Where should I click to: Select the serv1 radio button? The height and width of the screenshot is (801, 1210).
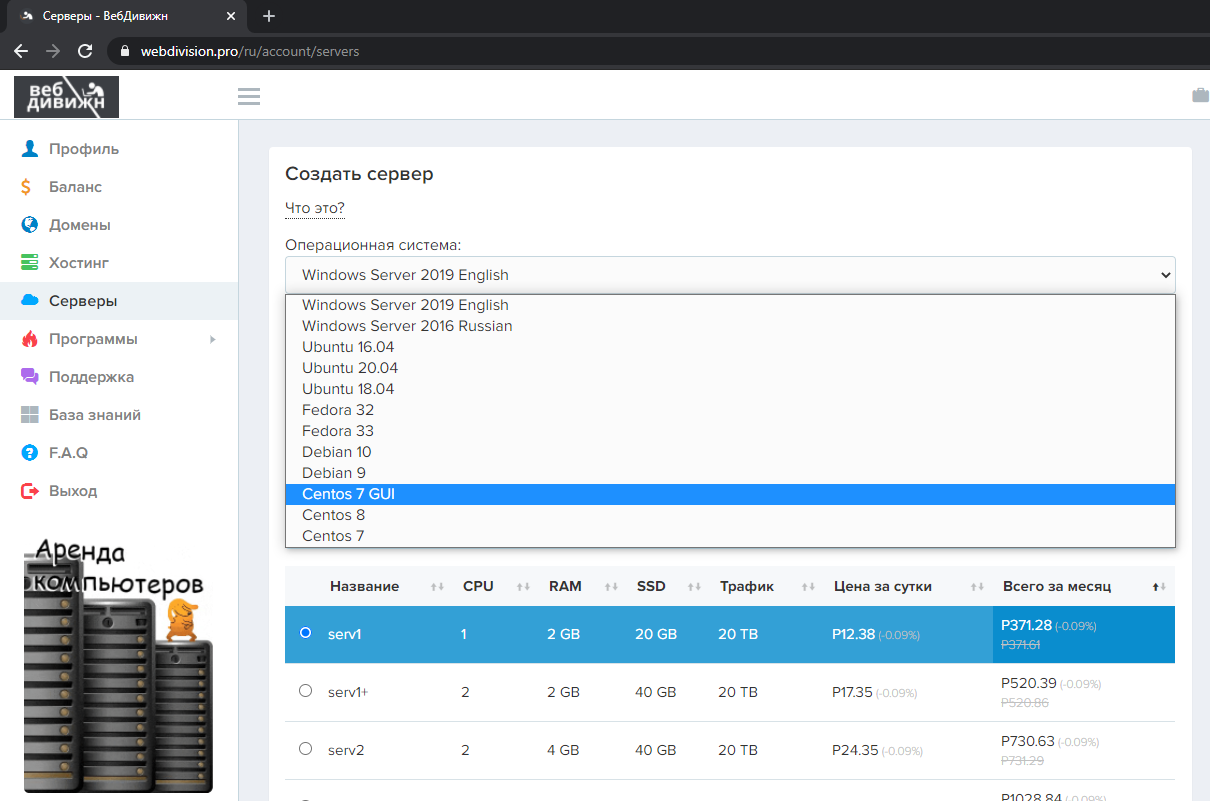pyautogui.click(x=306, y=633)
